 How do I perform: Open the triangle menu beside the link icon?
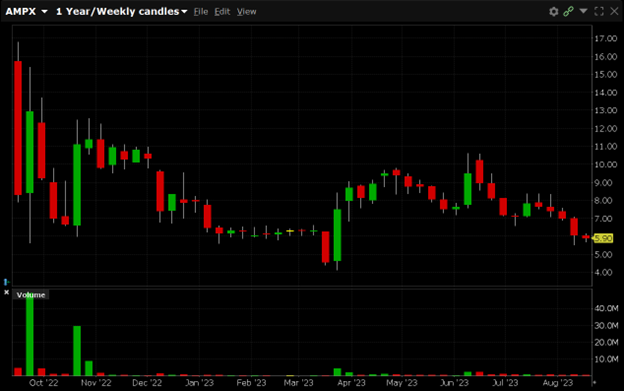click(583, 11)
